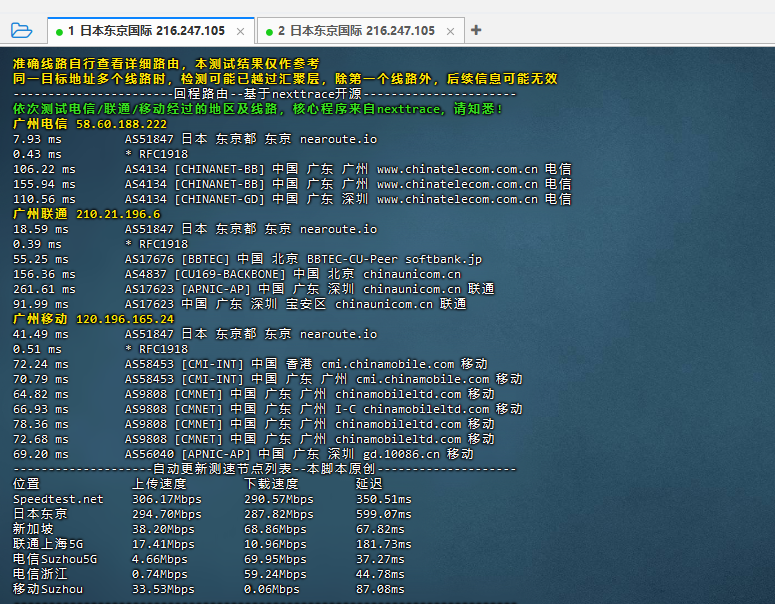Select the 广州联通 210.21.196.6 heading
This screenshot has width=775, height=604.
(86, 214)
